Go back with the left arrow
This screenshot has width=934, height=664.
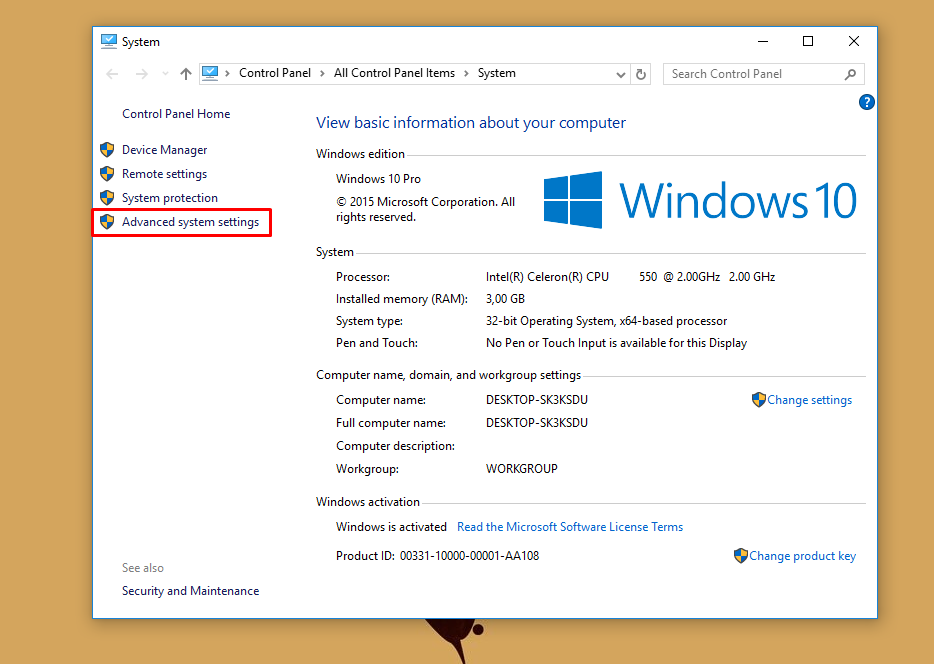point(112,74)
